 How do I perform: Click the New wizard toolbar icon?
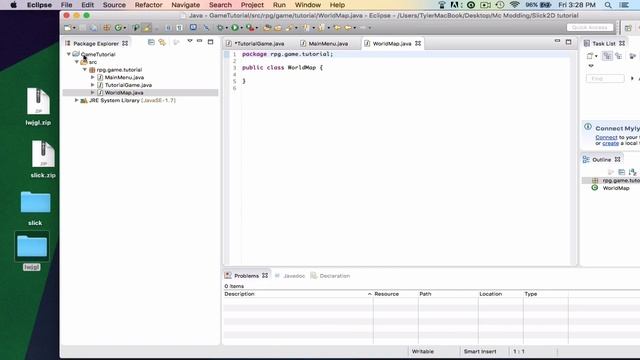click(x=67, y=28)
